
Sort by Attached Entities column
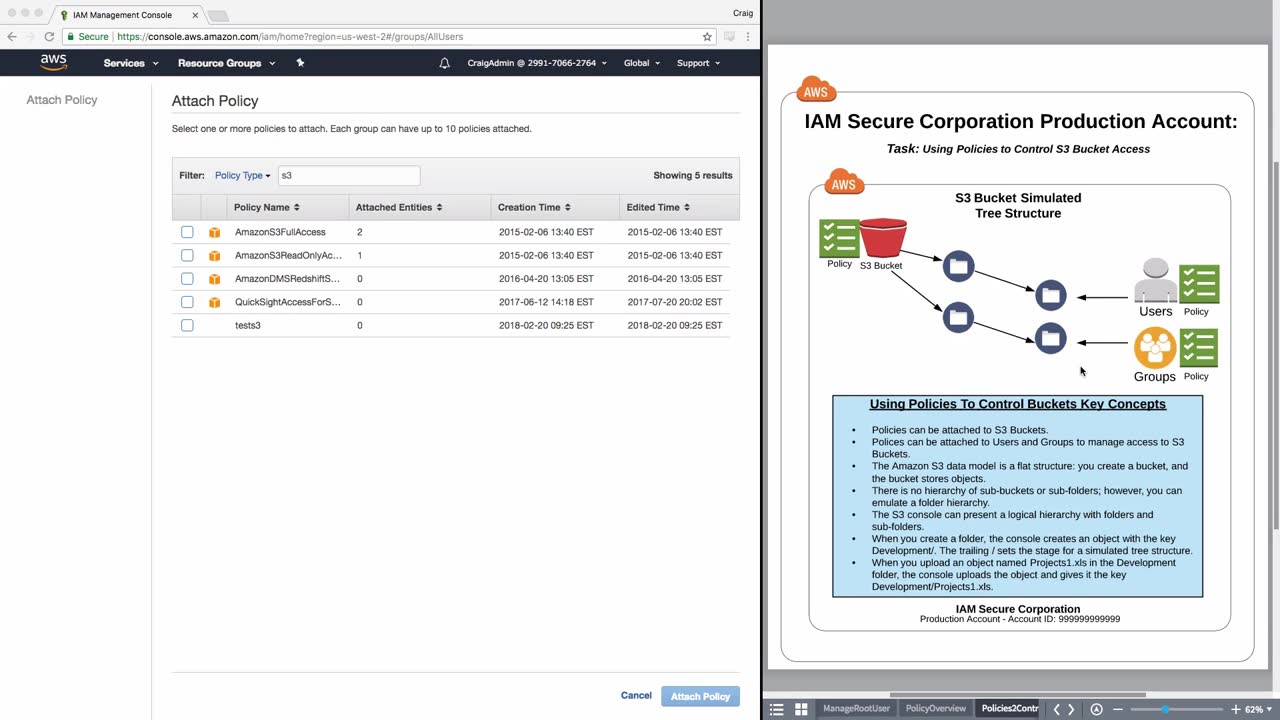pyautogui.click(x=399, y=208)
